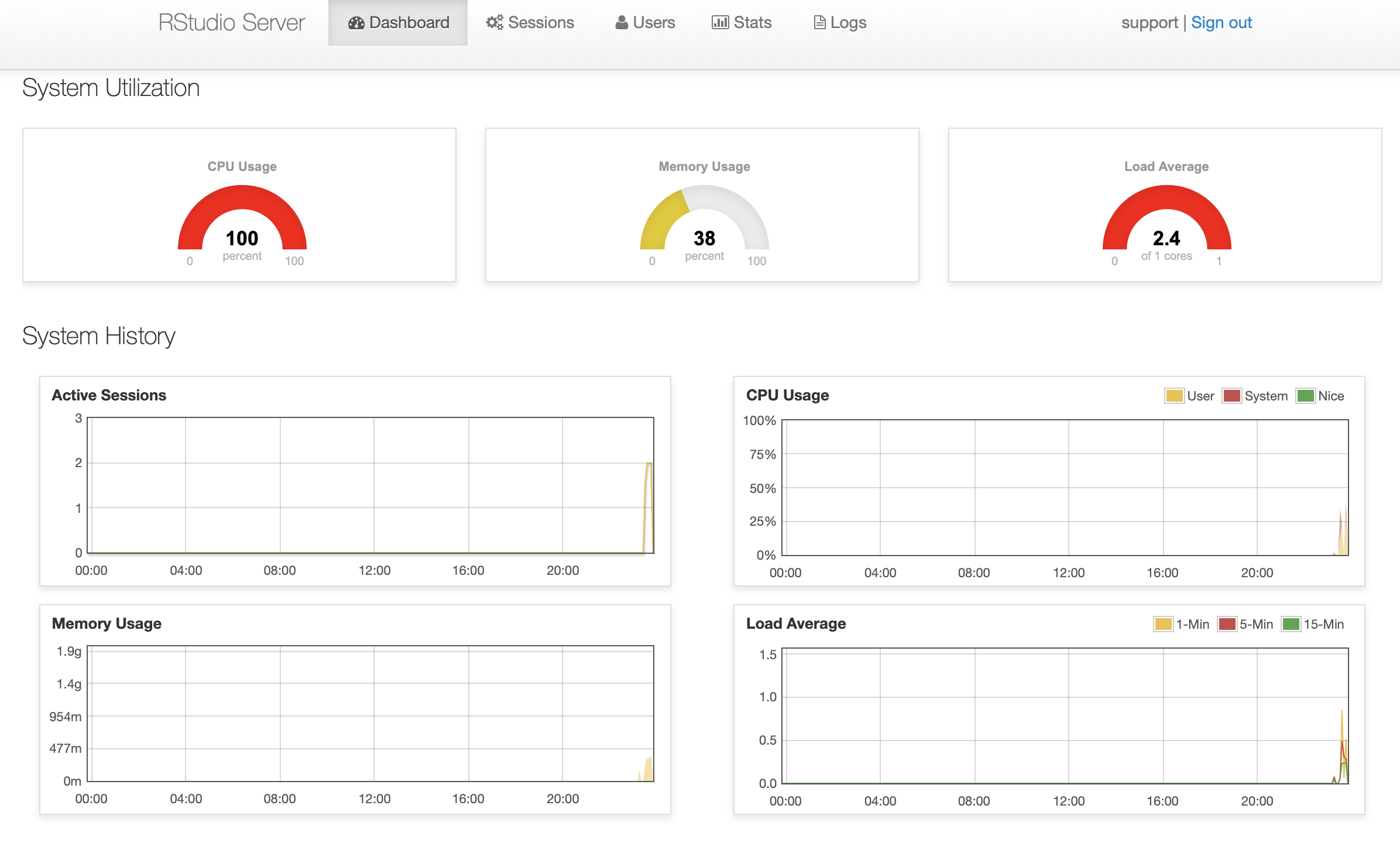Click the 954m axis label in Memory chart
The image size is (1400, 843).
(x=66, y=717)
